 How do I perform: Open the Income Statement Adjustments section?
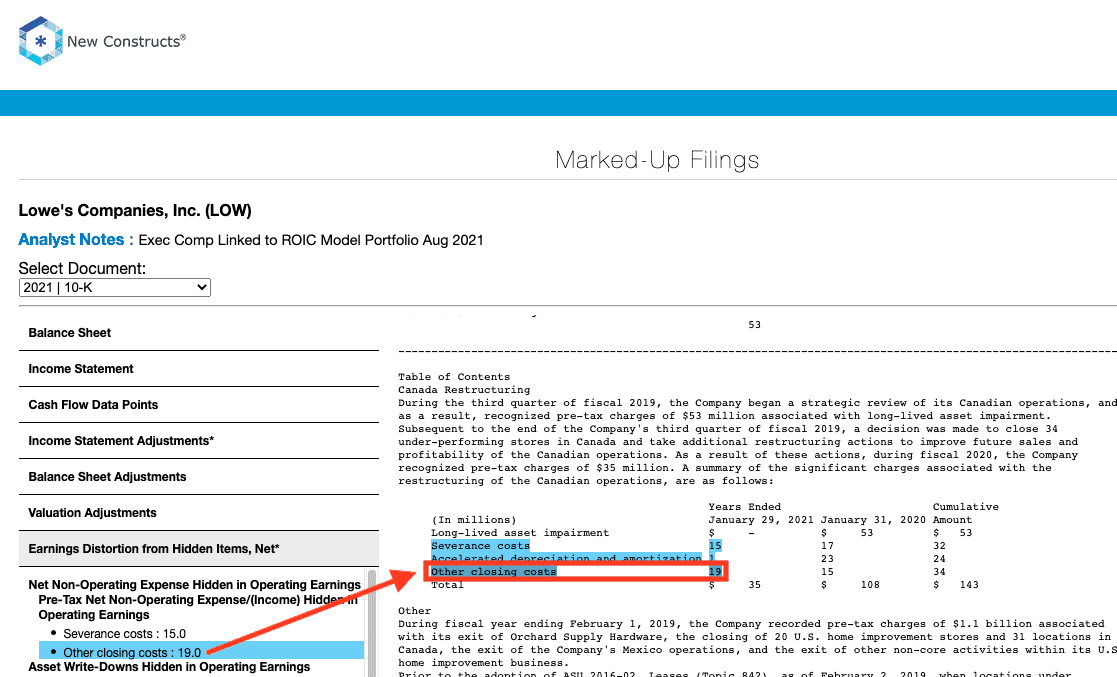199,441
